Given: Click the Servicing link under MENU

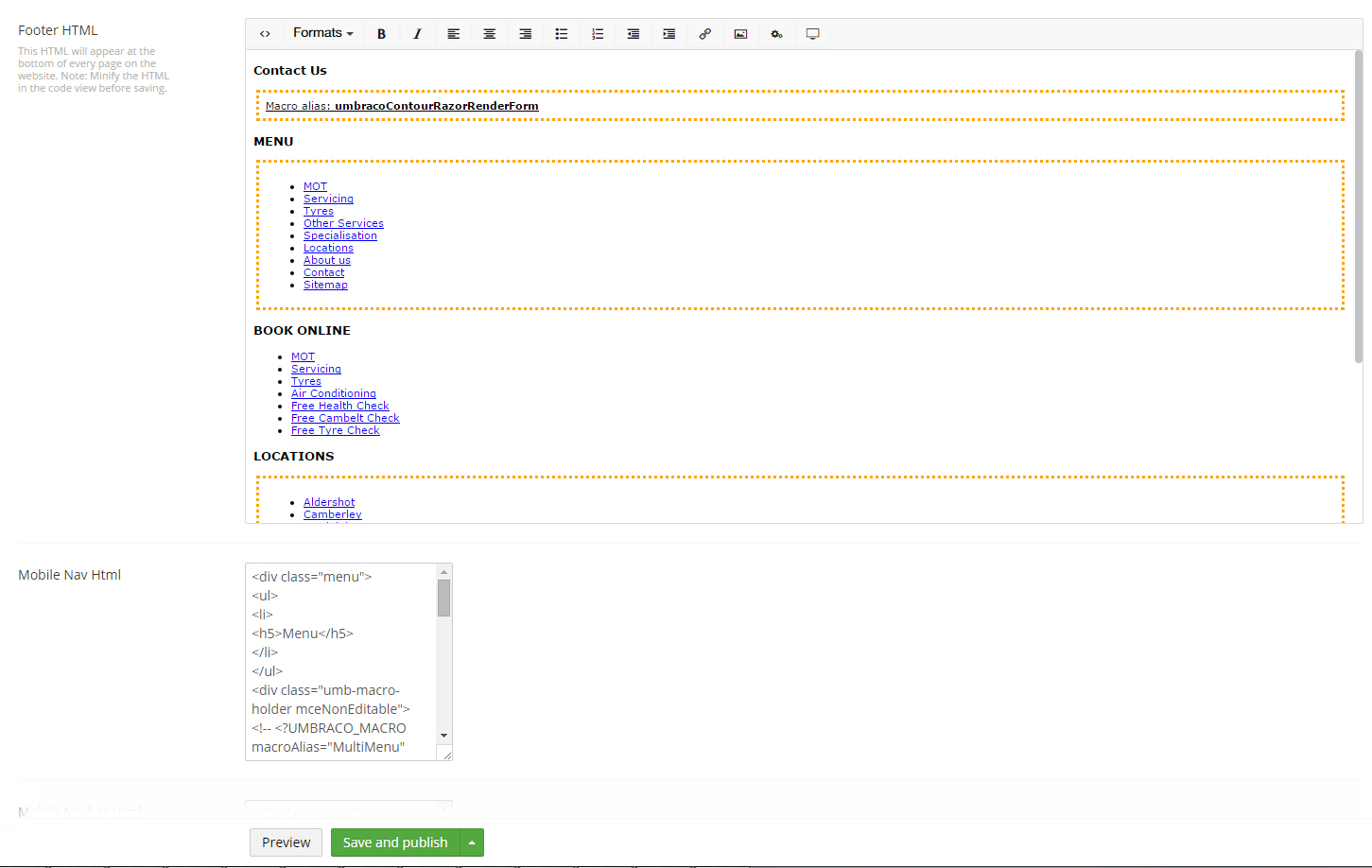Looking at the screenshot, I should tap(328, 200).
